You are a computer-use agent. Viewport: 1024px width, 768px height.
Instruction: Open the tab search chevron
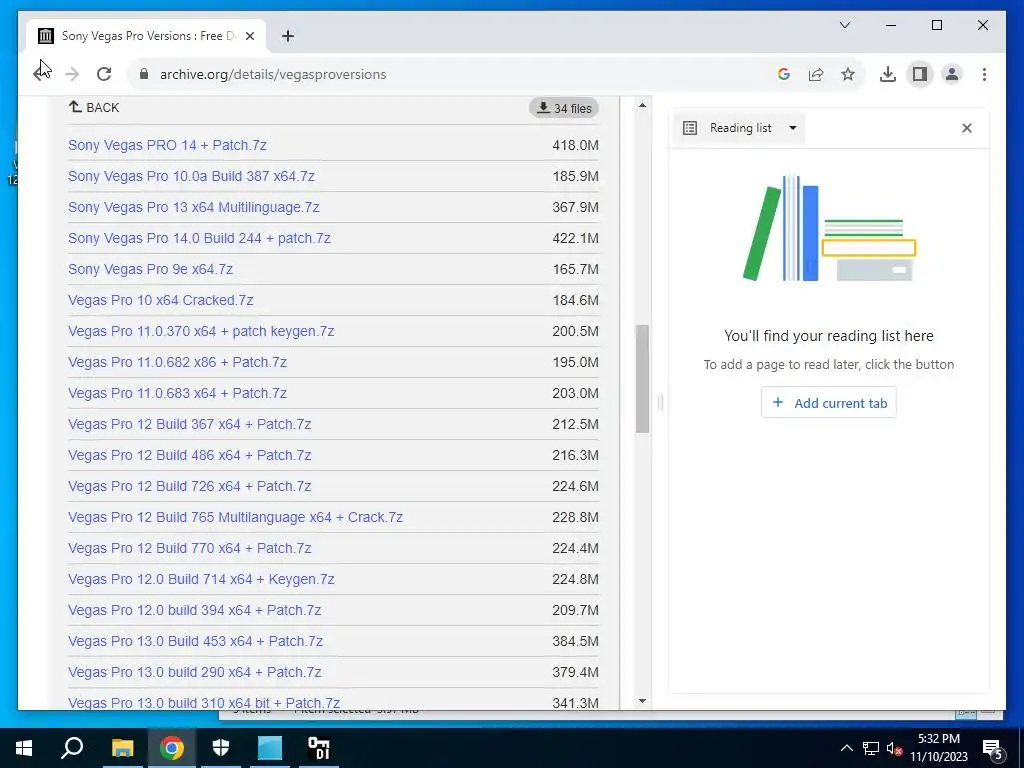(844, 25)
